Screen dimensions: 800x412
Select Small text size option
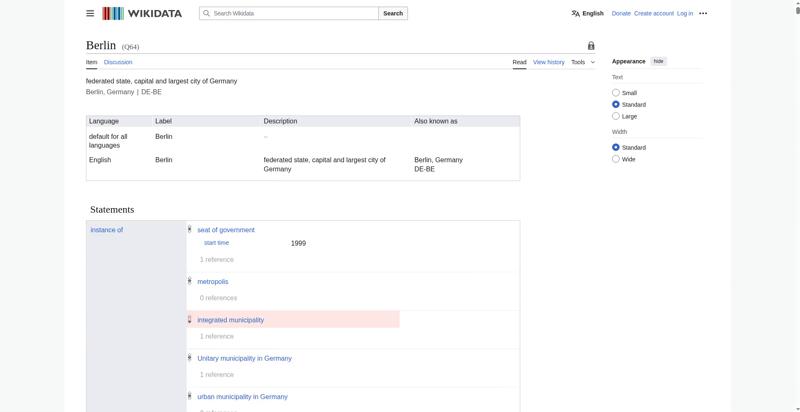click(616, 93)
